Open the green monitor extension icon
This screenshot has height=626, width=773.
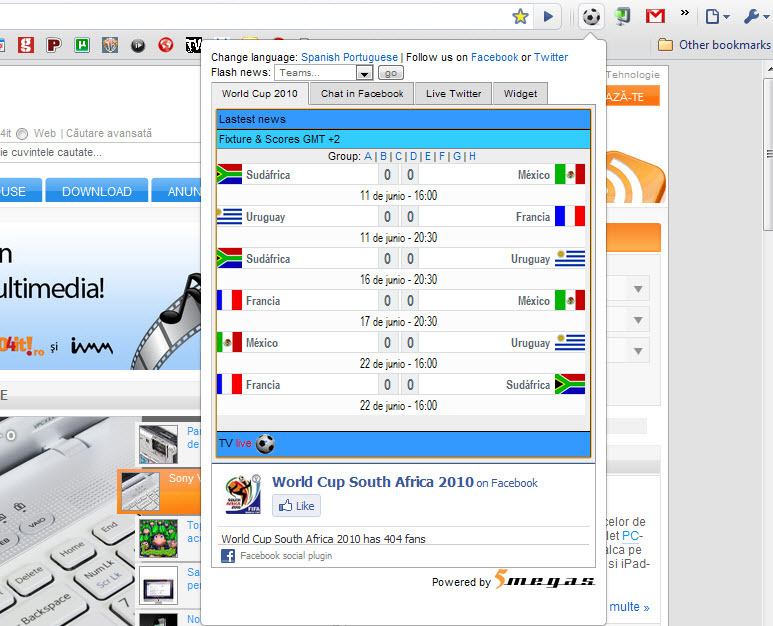(x=623, y=17)
